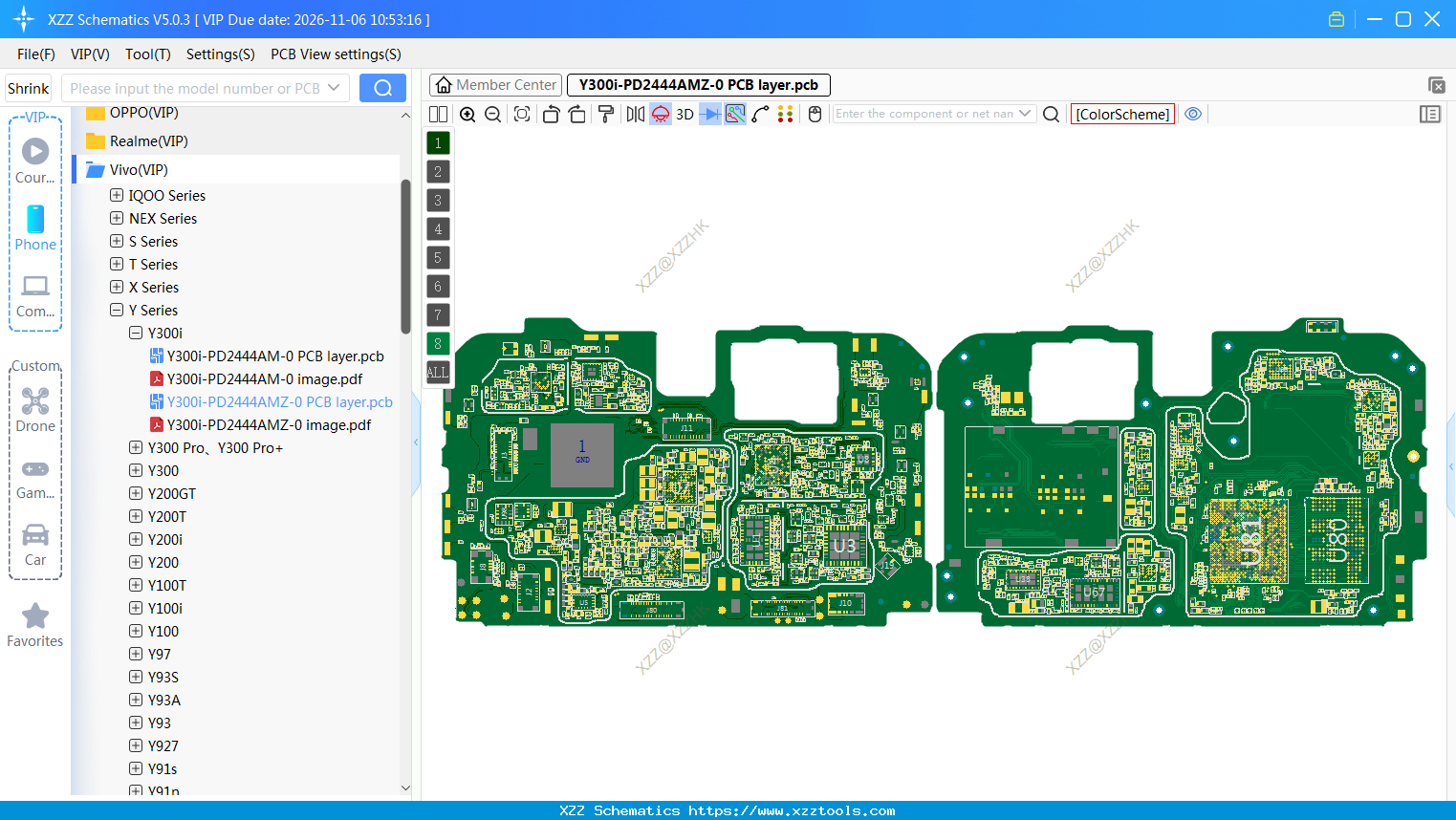Open the paint roller color tool
Image resolution: width=1456 pixels, height=820 pixels.
click(607, 114)
